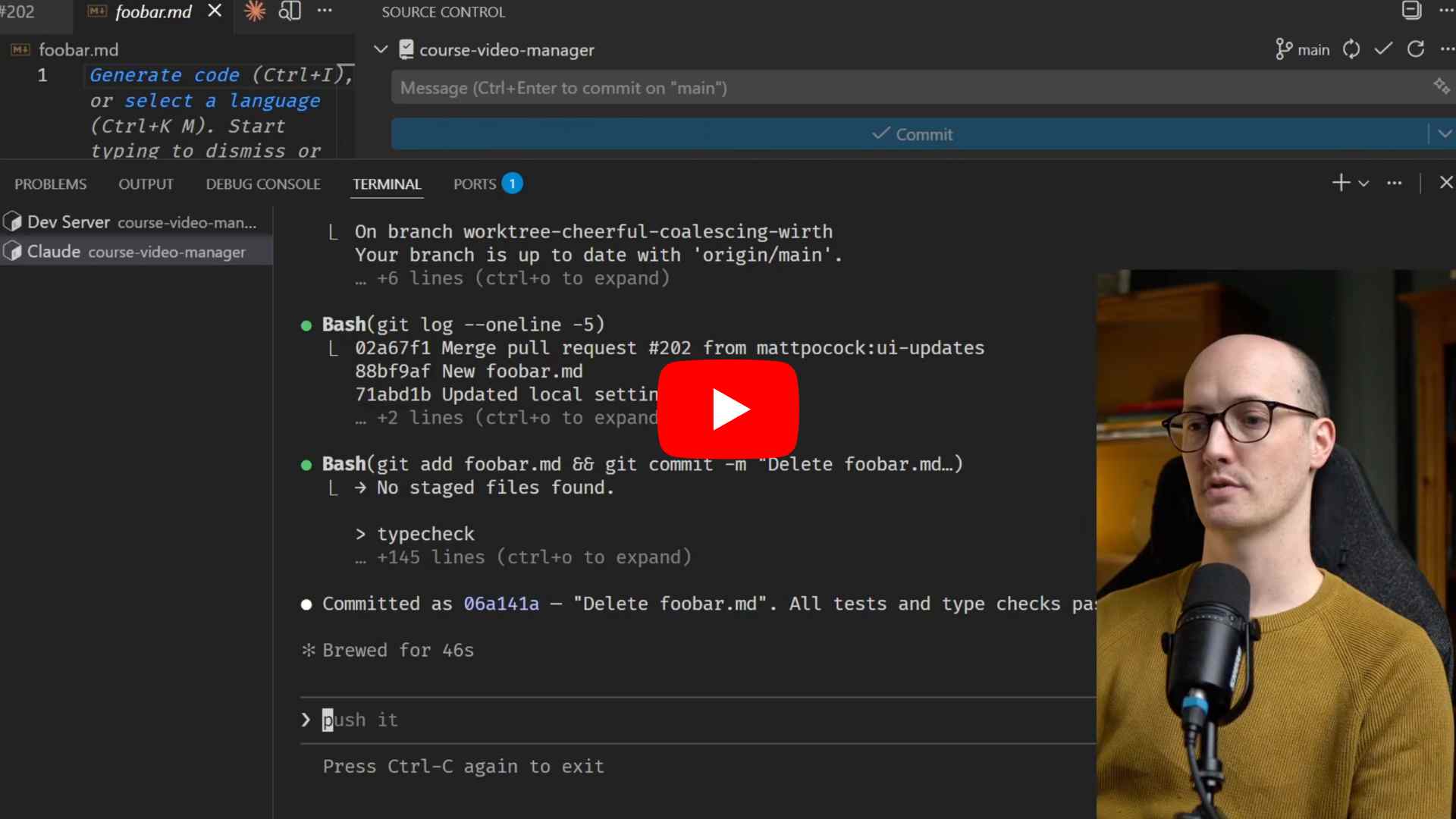
Task: Open the DEBUG CONSOLE tab
Action: tap(263, 184)
